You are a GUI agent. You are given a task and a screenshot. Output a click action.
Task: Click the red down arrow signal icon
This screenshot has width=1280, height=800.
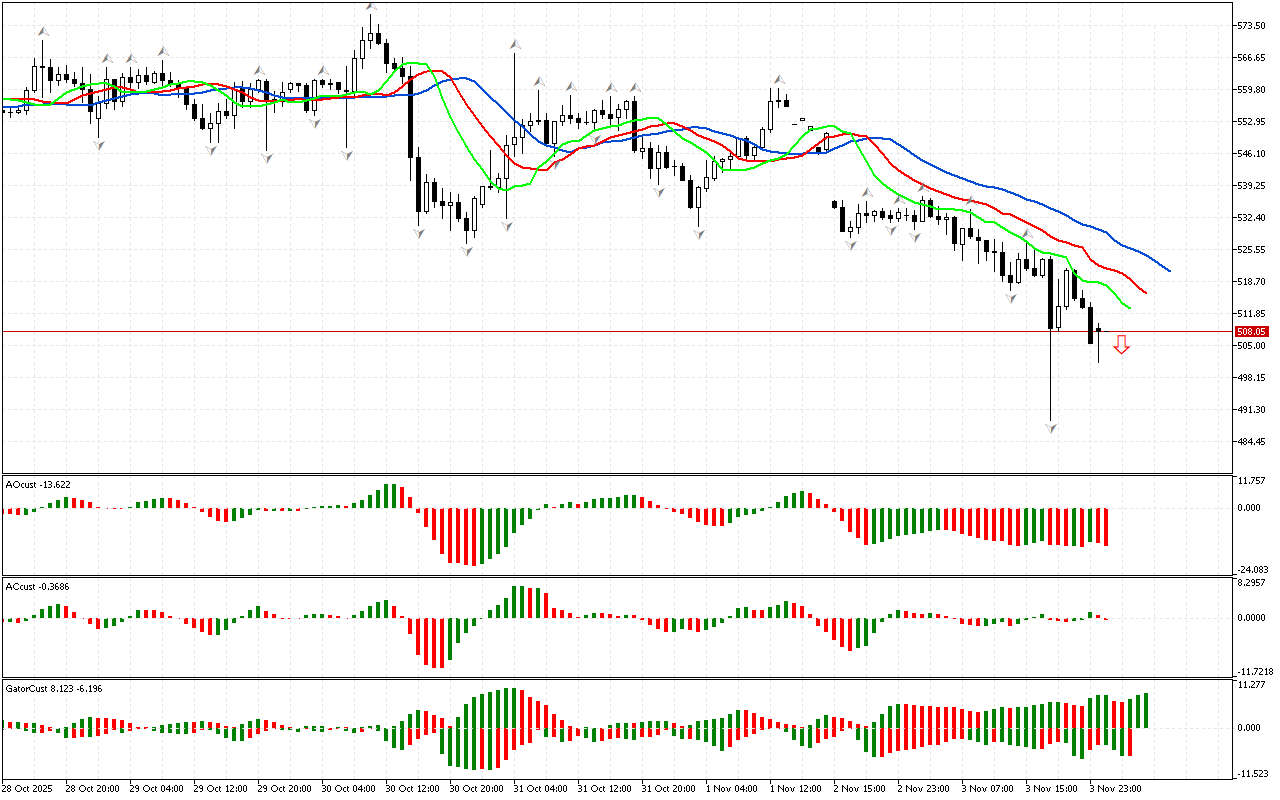pos(1121,345)
